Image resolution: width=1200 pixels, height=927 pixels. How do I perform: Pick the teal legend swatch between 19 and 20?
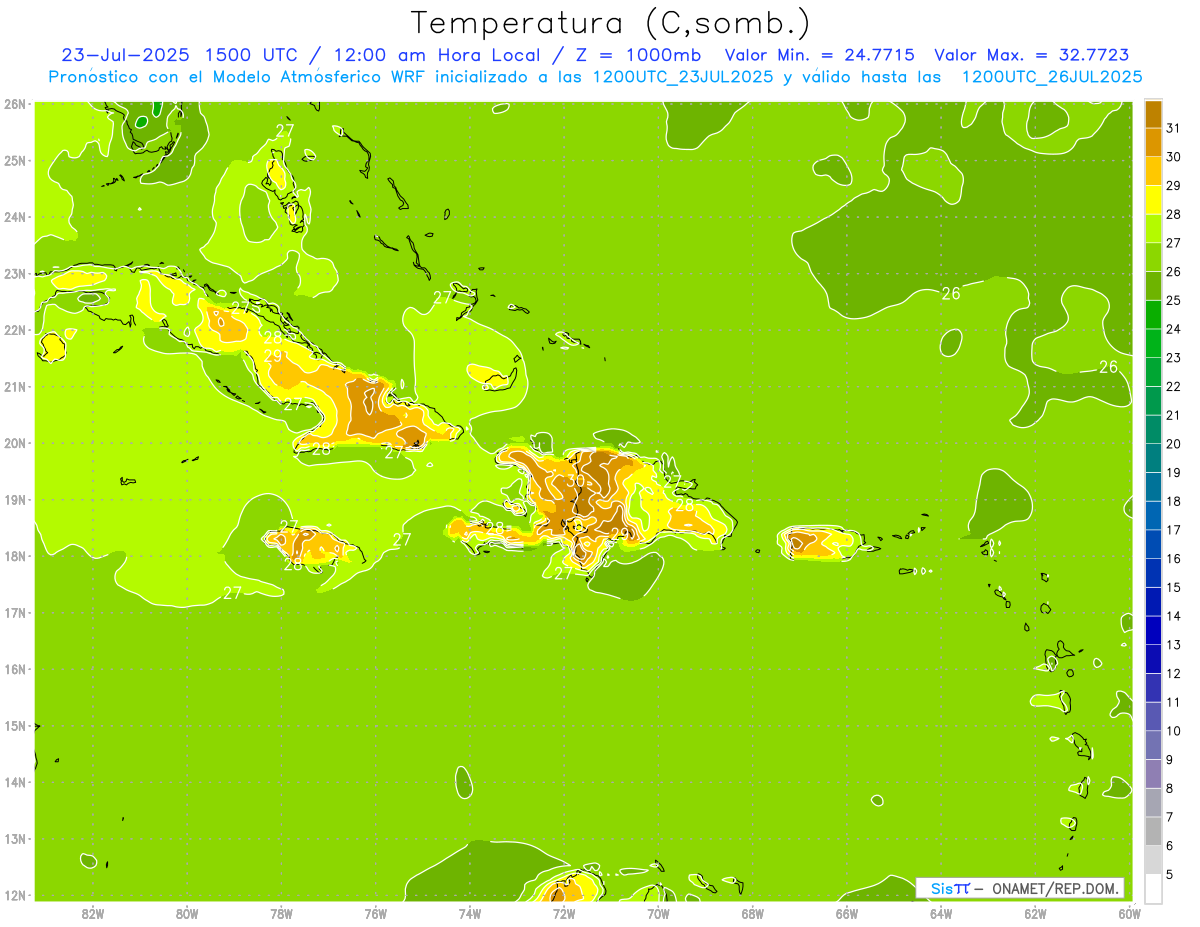click(1153, 458)
